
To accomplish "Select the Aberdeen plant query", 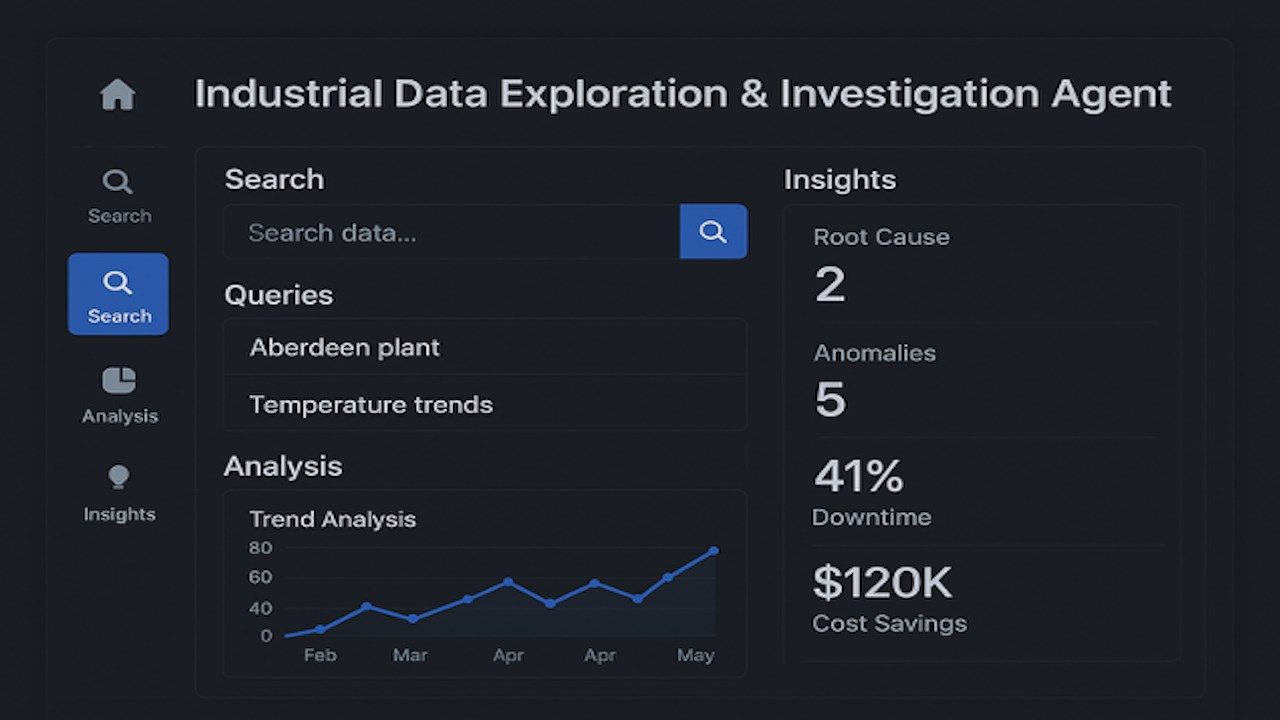I will 485,347.
